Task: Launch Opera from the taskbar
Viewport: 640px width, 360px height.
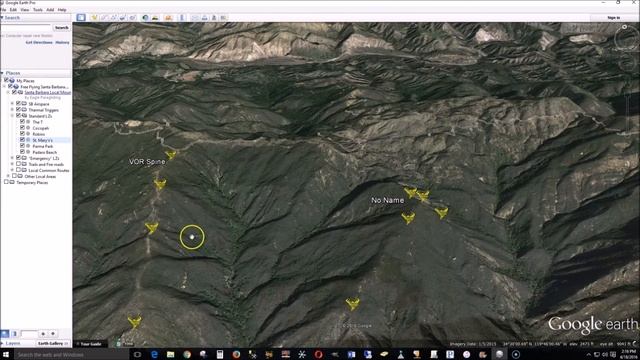Action: click(318, 354)
